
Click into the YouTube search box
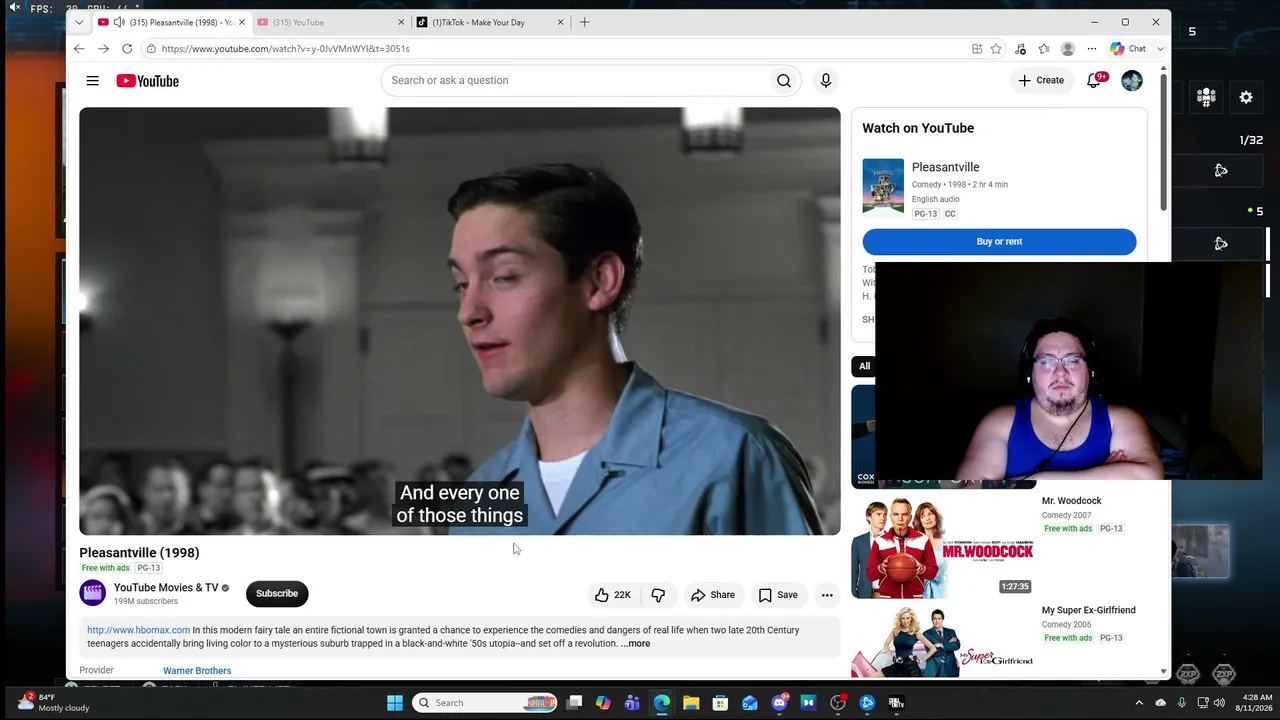click(x=575, y=81)
